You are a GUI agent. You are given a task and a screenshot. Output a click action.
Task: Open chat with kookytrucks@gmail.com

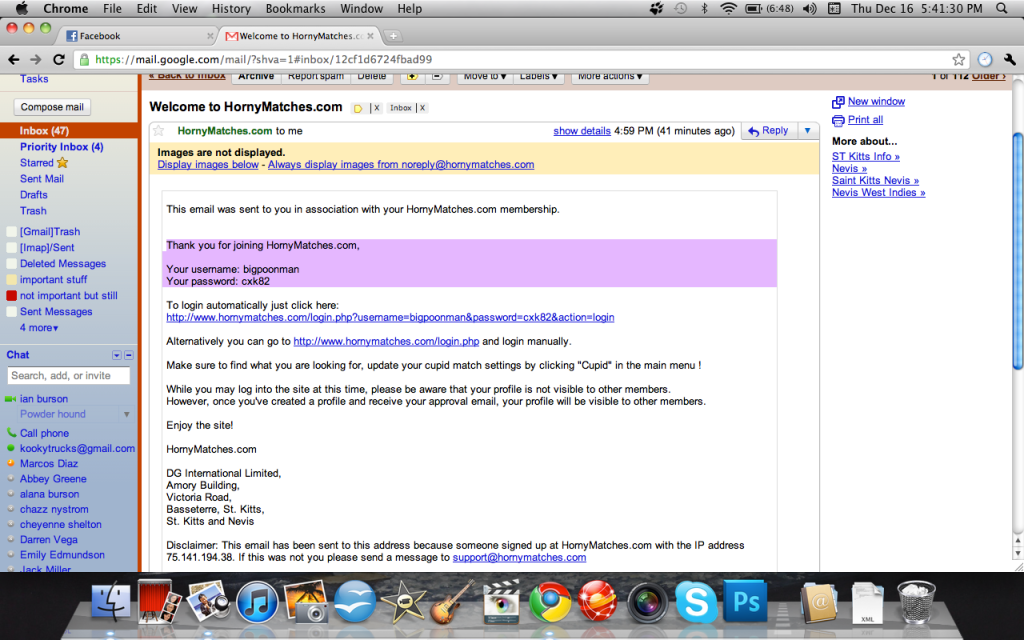click(77, 449)
